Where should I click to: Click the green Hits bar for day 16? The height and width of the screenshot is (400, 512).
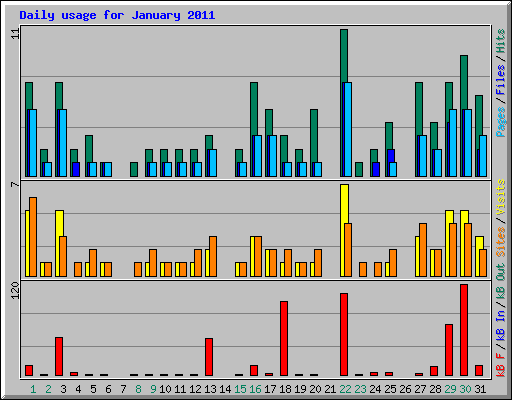[254, 109]
